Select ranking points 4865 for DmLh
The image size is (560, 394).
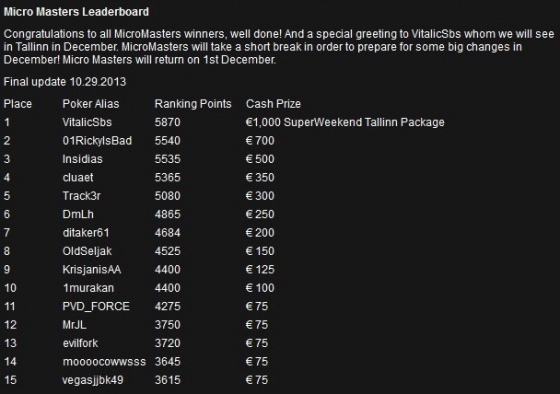(168, 214)
